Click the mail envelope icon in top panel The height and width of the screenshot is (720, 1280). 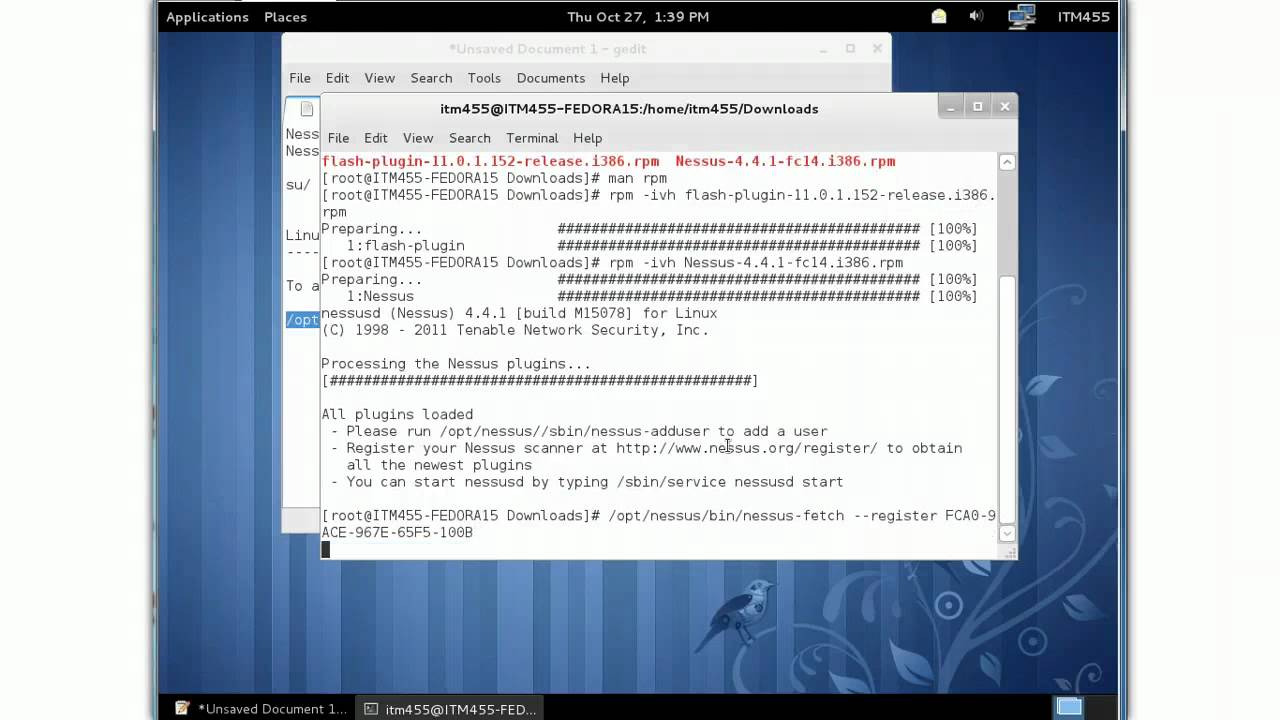(x=938, y=17)
